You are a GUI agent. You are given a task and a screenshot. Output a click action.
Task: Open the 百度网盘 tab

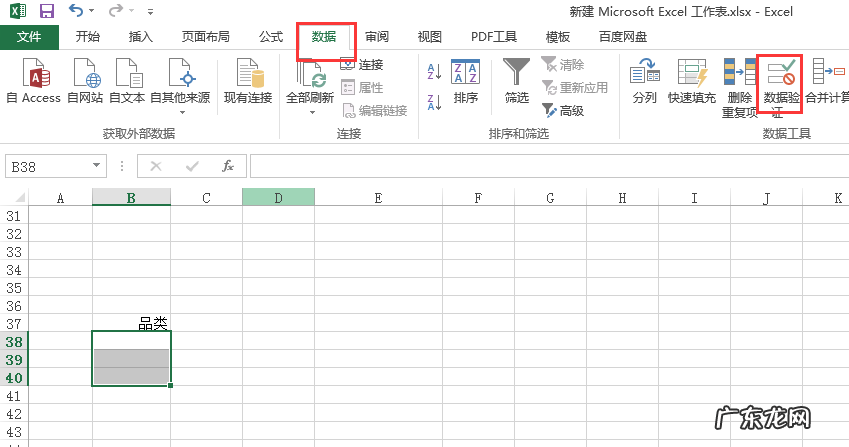point(623,37)
